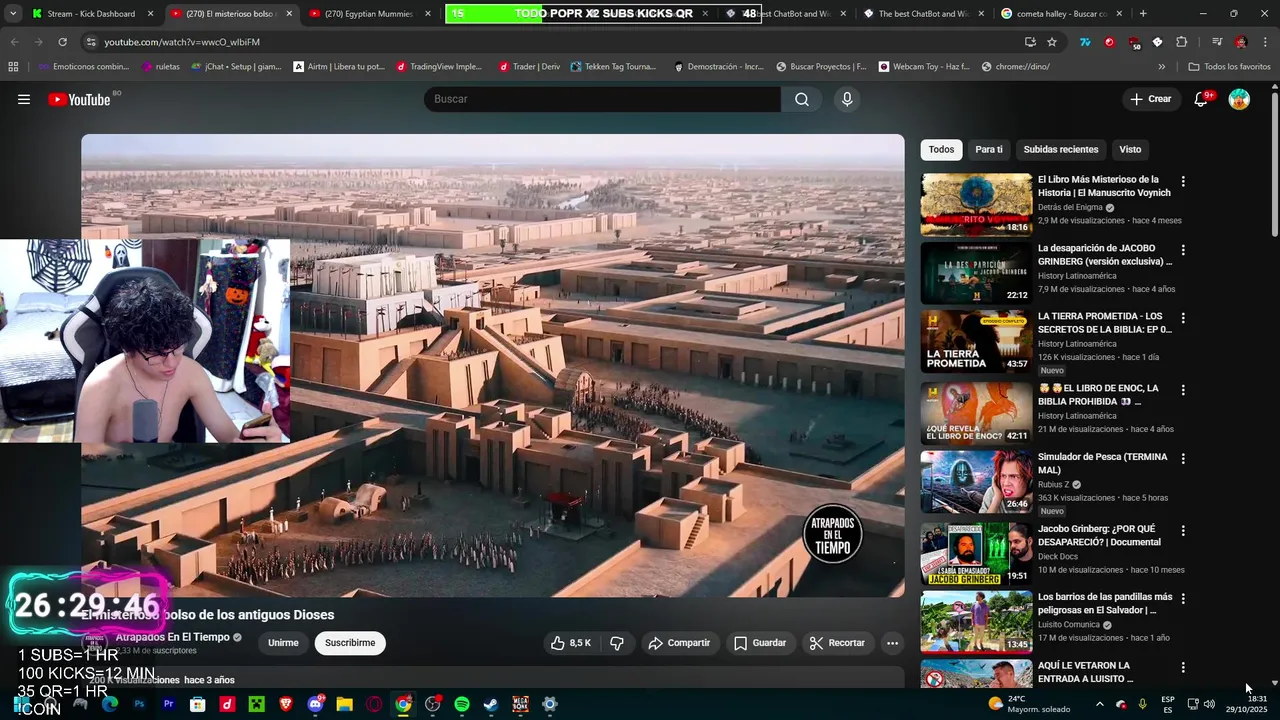Image resolution: width=1280 pixels, height=720 pixels.
Task: Open the Chrome extensions puzzle icon
Action: click(x=1181, y=42)
